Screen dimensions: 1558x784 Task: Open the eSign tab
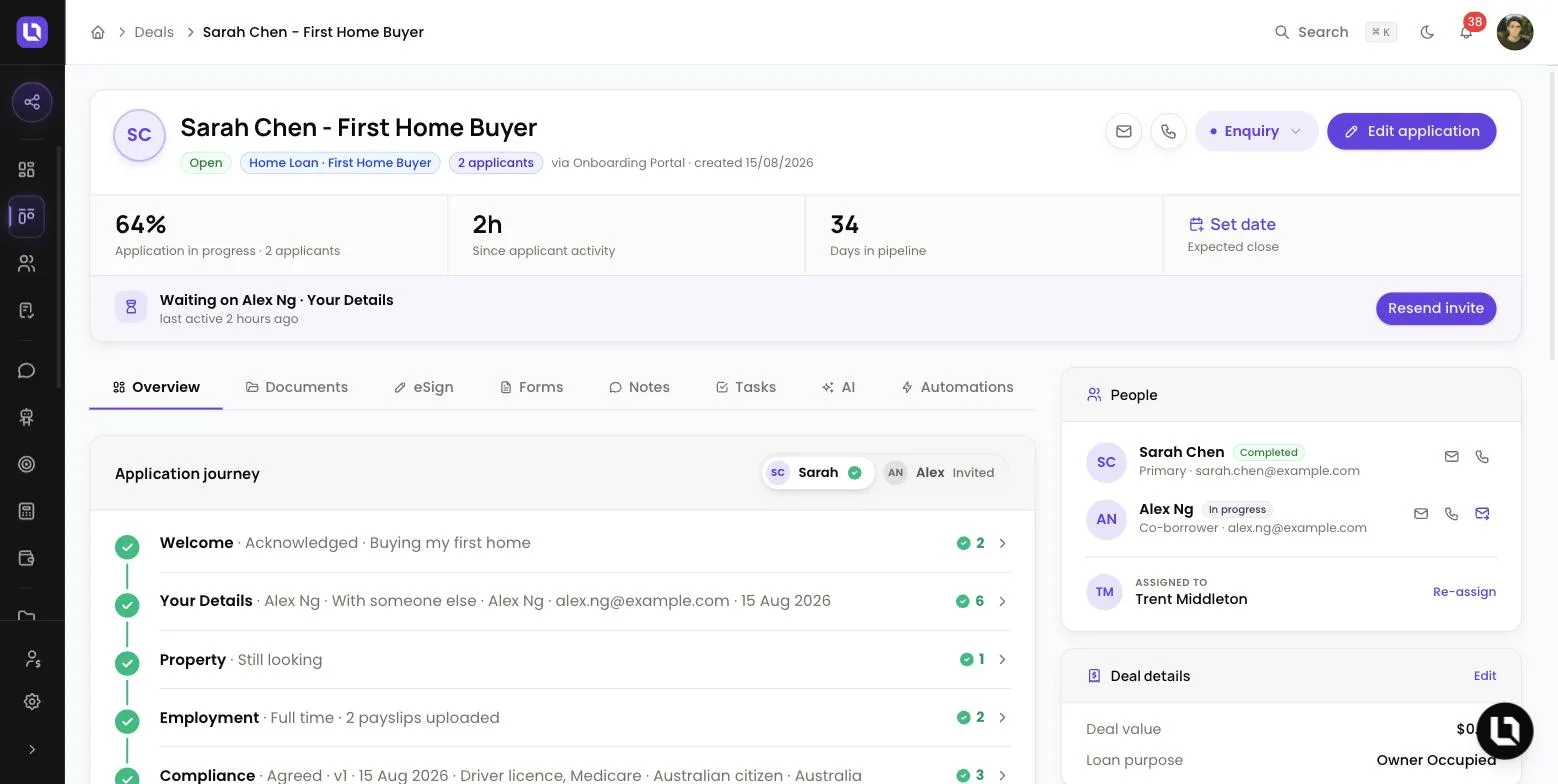point(424,387)
